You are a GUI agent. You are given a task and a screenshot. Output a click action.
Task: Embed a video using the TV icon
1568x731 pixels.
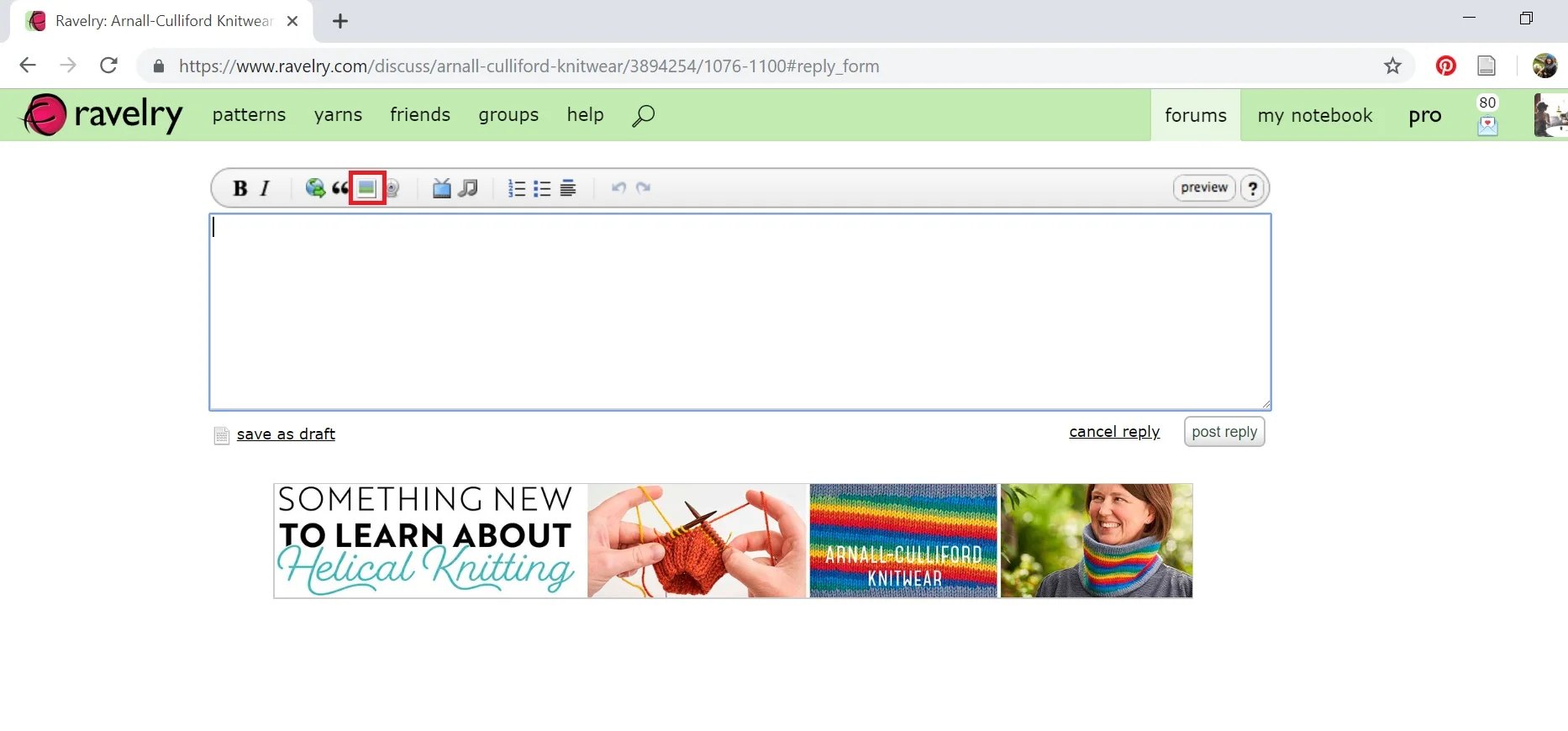pos(441,188)
